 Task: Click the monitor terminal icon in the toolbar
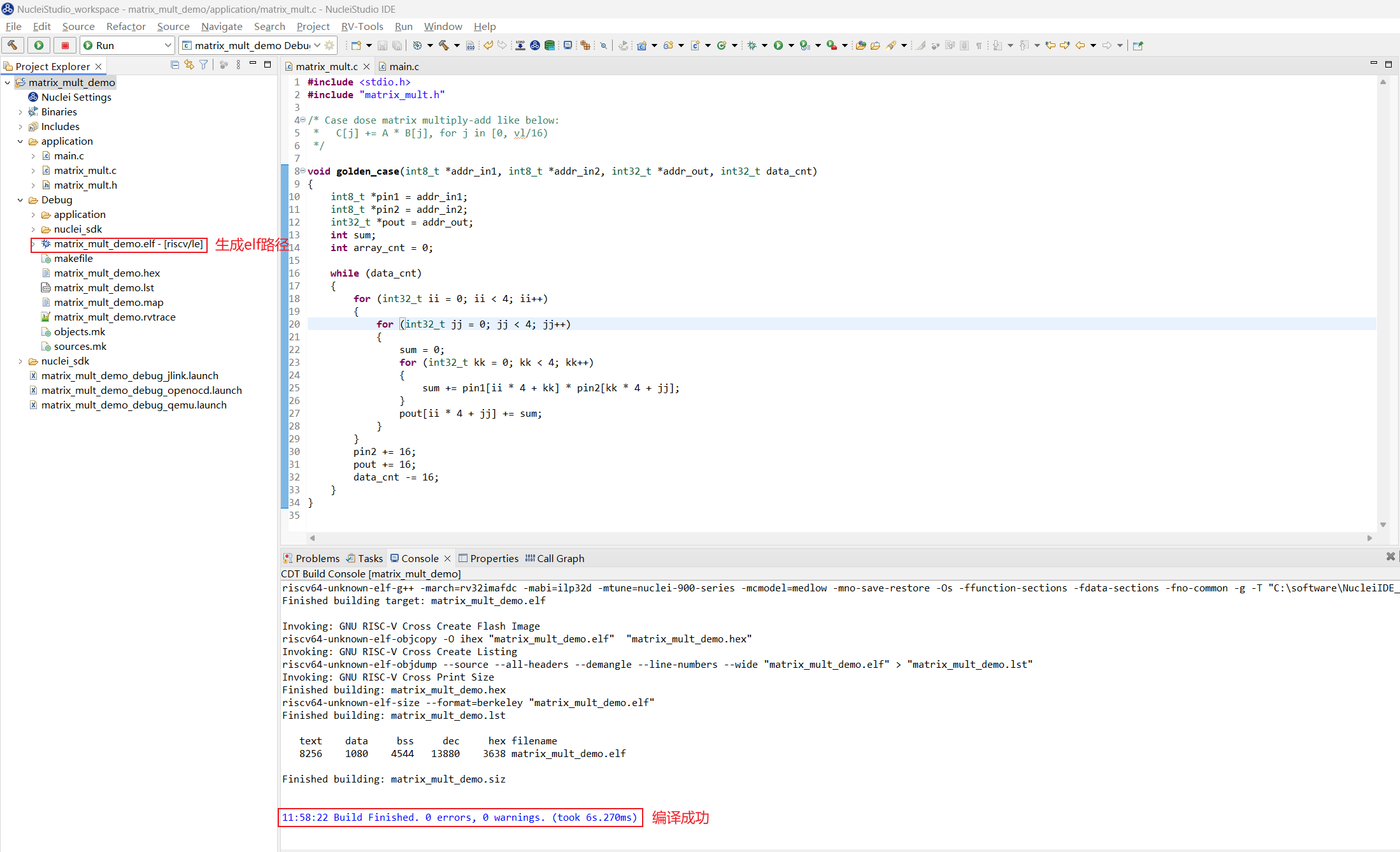coord(568,45)
